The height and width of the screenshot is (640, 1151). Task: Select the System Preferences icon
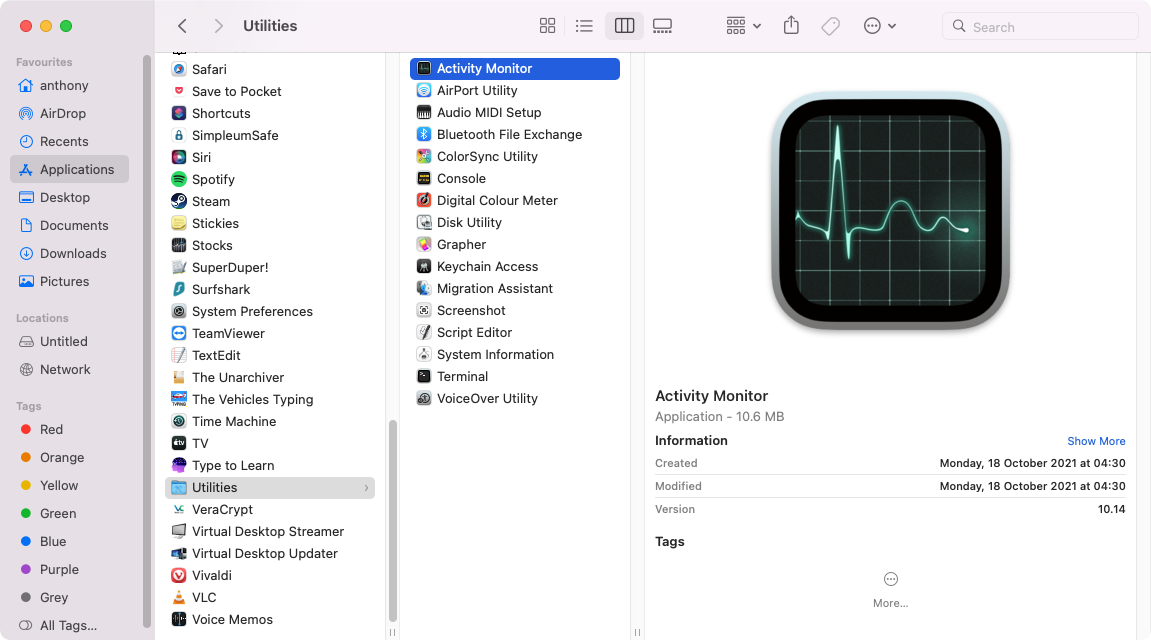click(x=178, y=311)
